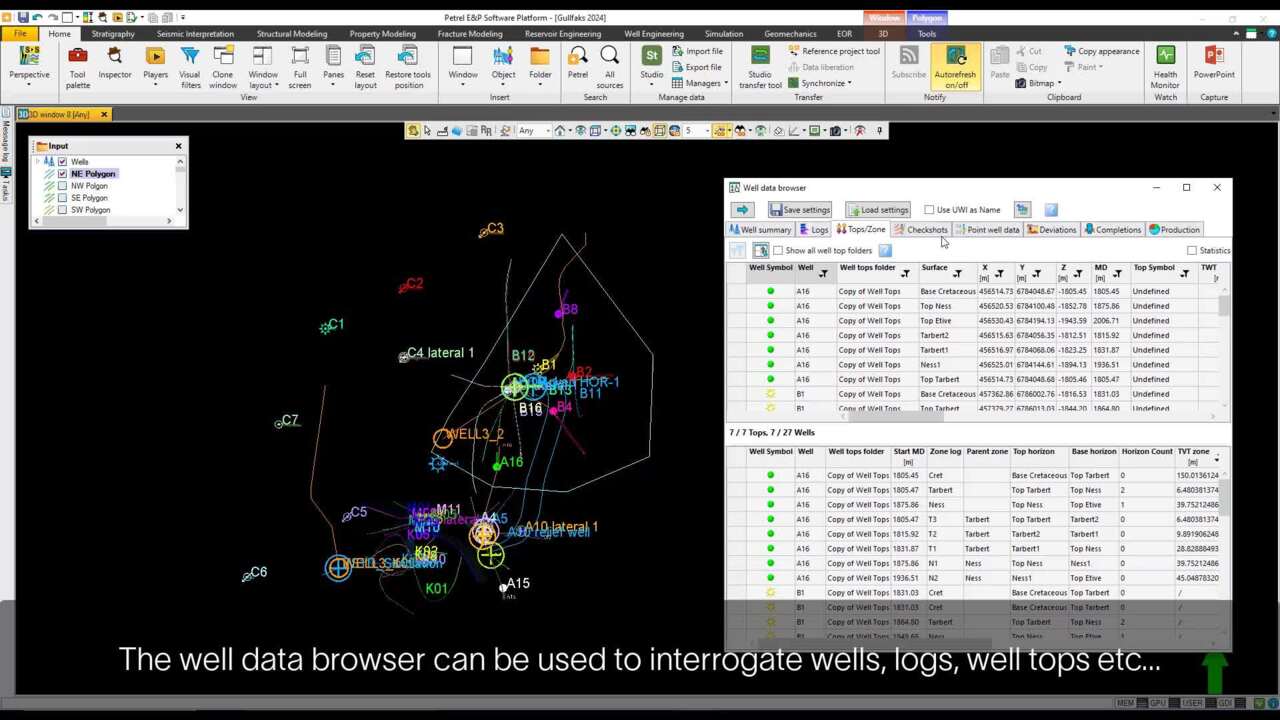The image size is (1280, 720).
Task: Close the Input pane
Action: point(179,147)
